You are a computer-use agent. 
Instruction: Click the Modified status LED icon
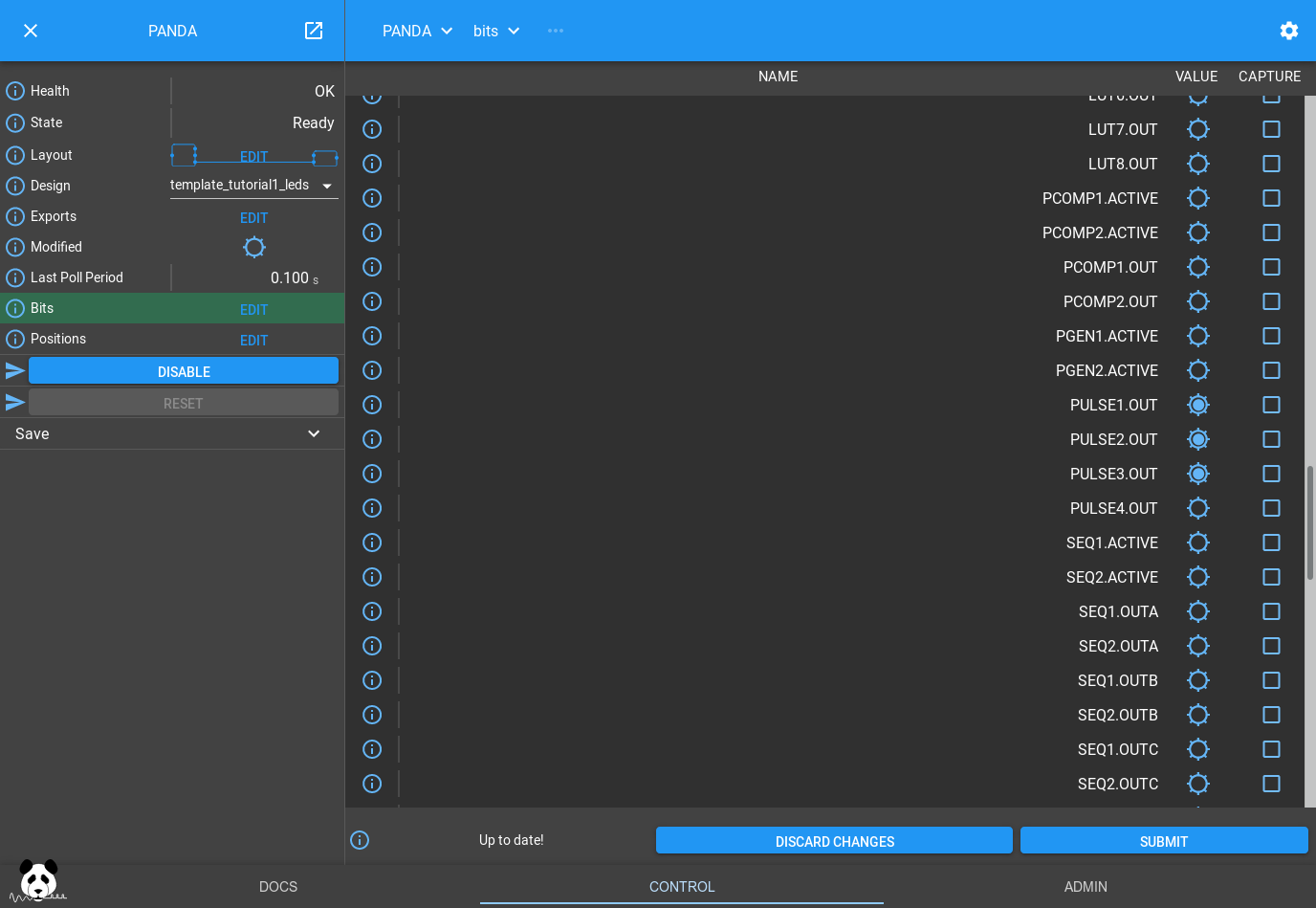pyautogui.click(x=253, y=247)
